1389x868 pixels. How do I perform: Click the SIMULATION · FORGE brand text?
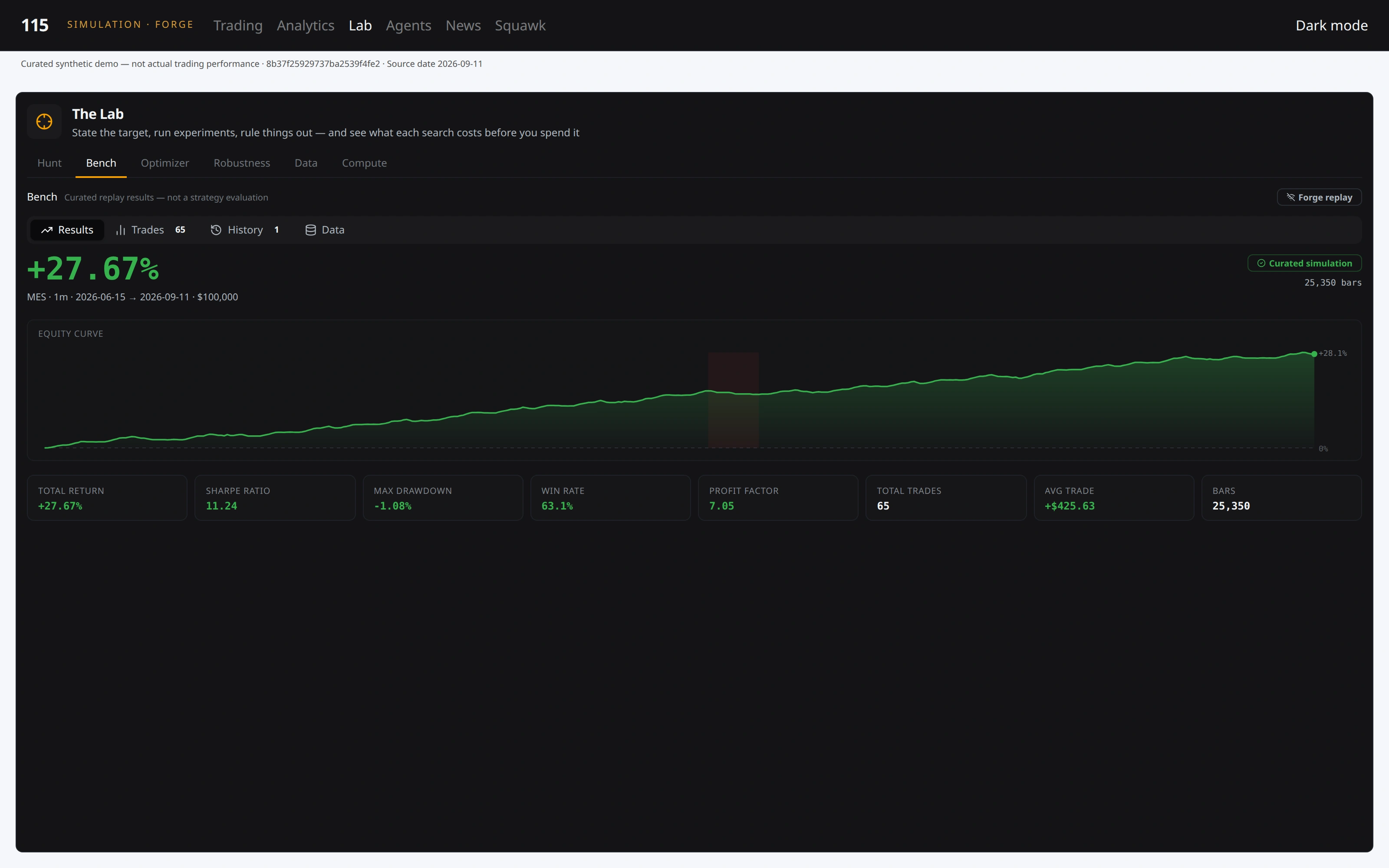point(130,25)
